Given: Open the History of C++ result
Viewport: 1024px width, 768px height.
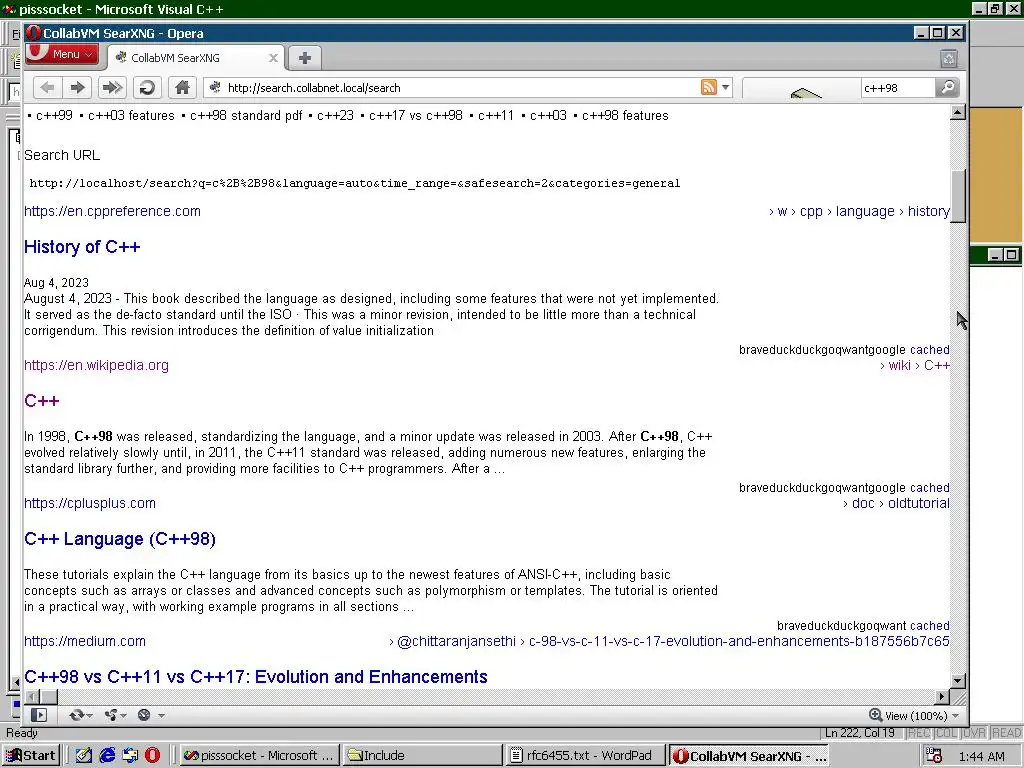Looking at the screenshot, I should click(82, 247).
